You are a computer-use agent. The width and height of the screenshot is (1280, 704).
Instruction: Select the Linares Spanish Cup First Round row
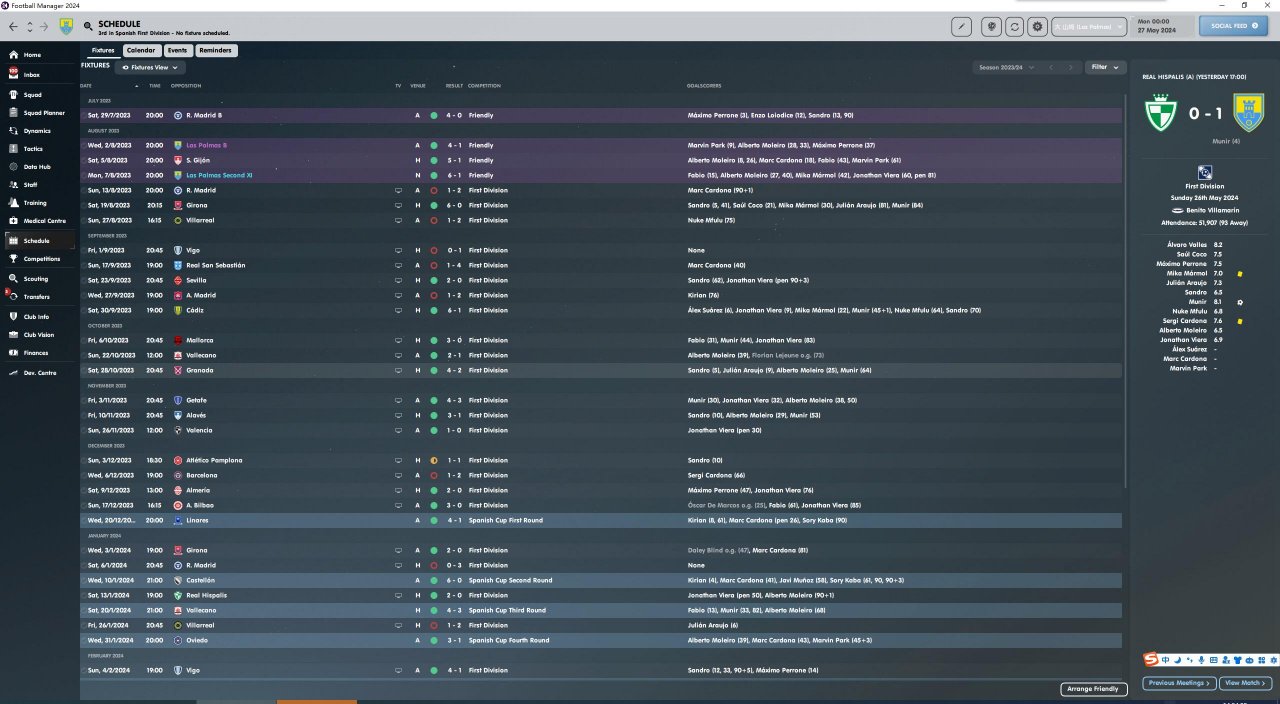click(x=601, y=520)
